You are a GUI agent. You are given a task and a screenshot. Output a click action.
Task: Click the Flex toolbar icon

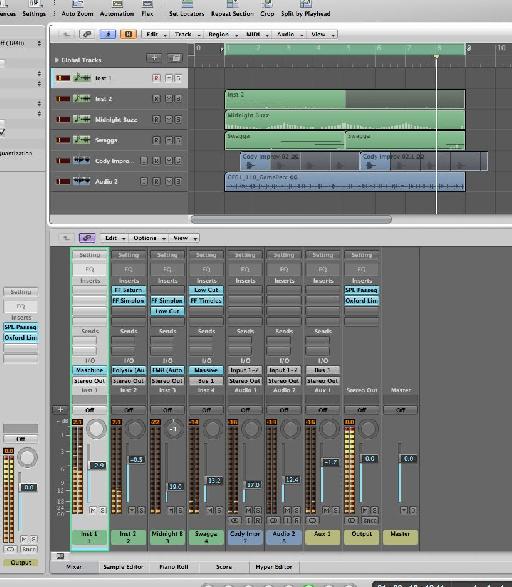[x=147, y=4]
